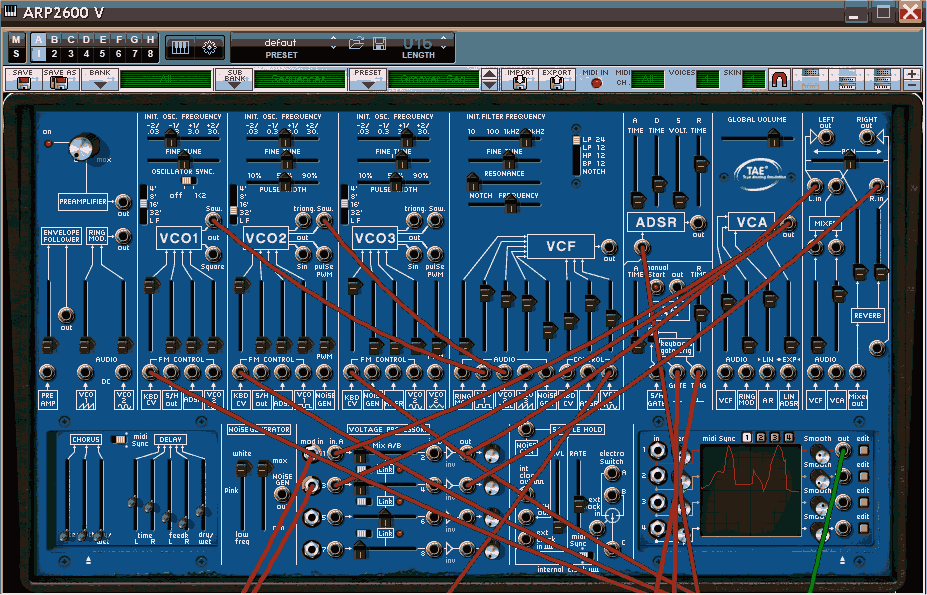Viewport: 927px width, 595px height.
Task: Click the filter Resonance slider
Action: click(x=504, y=182)
